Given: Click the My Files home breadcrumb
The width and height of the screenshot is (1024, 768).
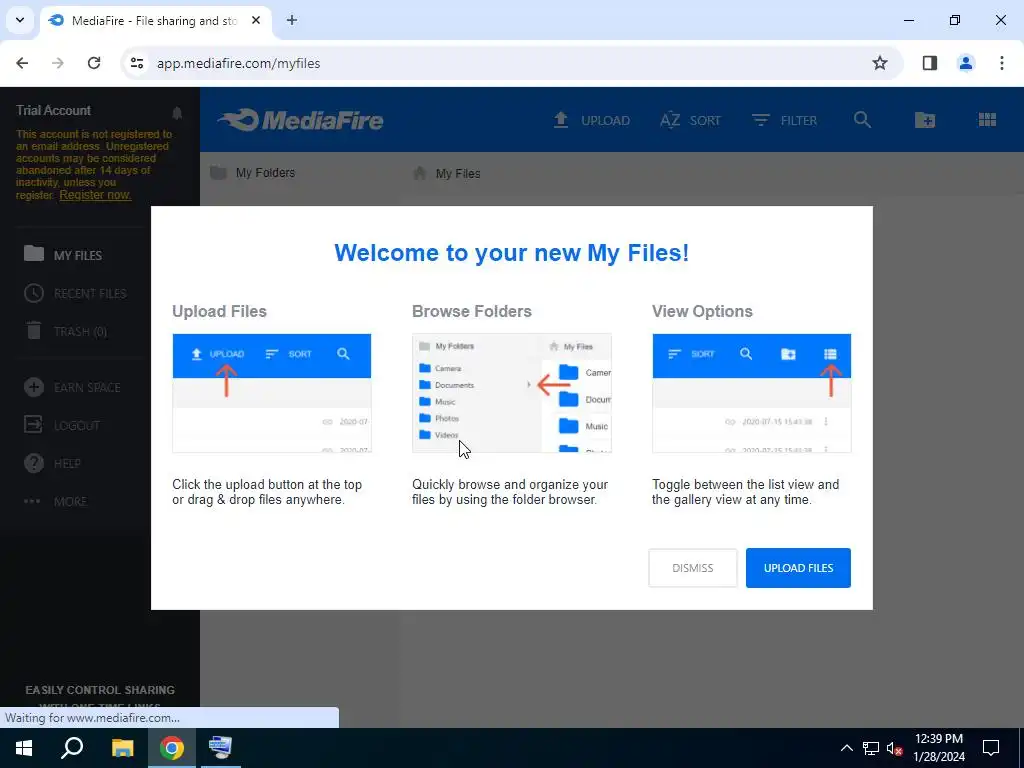Looking at the screenshot, I should (447, 173).
